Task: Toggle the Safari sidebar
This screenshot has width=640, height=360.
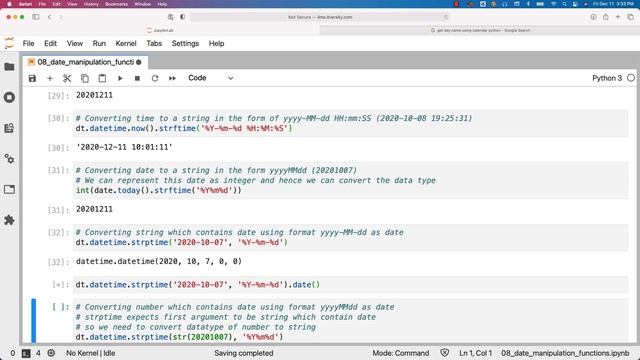Action: coord(36,17)
